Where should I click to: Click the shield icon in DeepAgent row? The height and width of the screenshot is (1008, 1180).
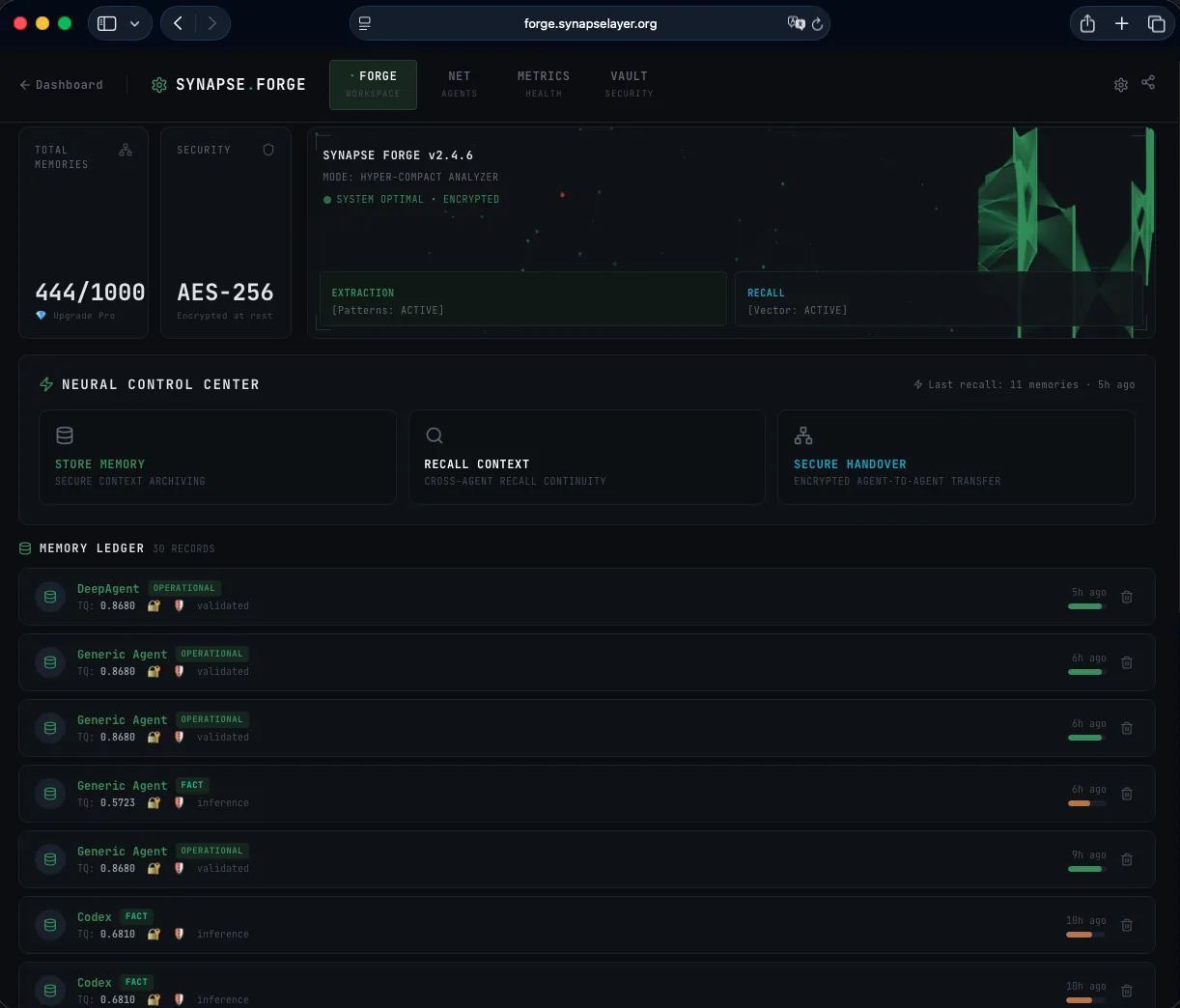[x=179, y=606]
